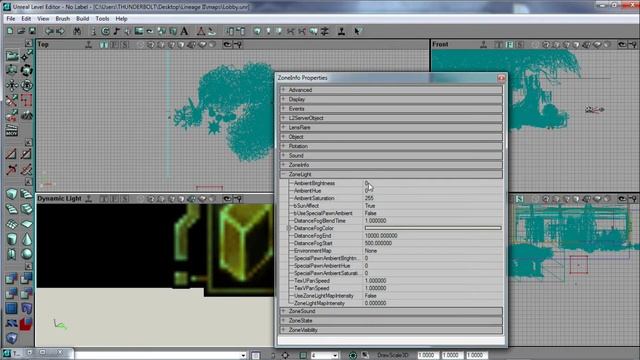Open the 2D Shape Editor triangle icon
640x360 pixels.
[x=201, y=31]
